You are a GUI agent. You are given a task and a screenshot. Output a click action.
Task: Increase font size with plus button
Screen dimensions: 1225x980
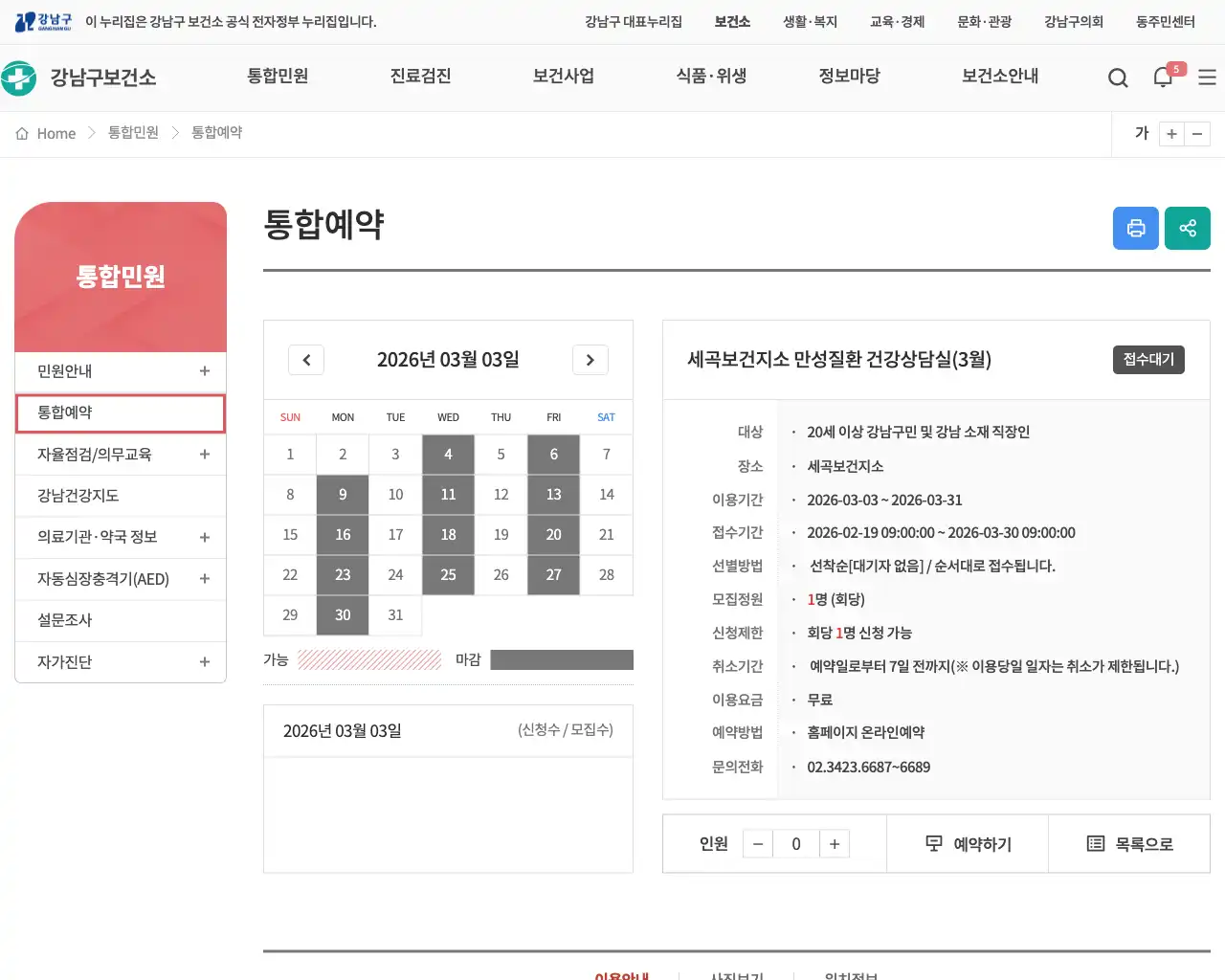coord(1171,134)
